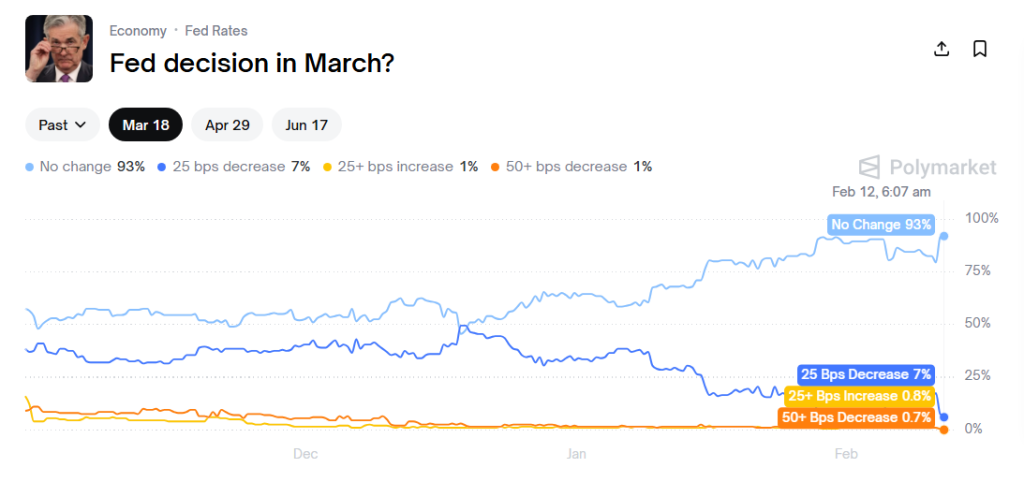
Task: Open the Economy category link
Action: (x=138, y=31)
